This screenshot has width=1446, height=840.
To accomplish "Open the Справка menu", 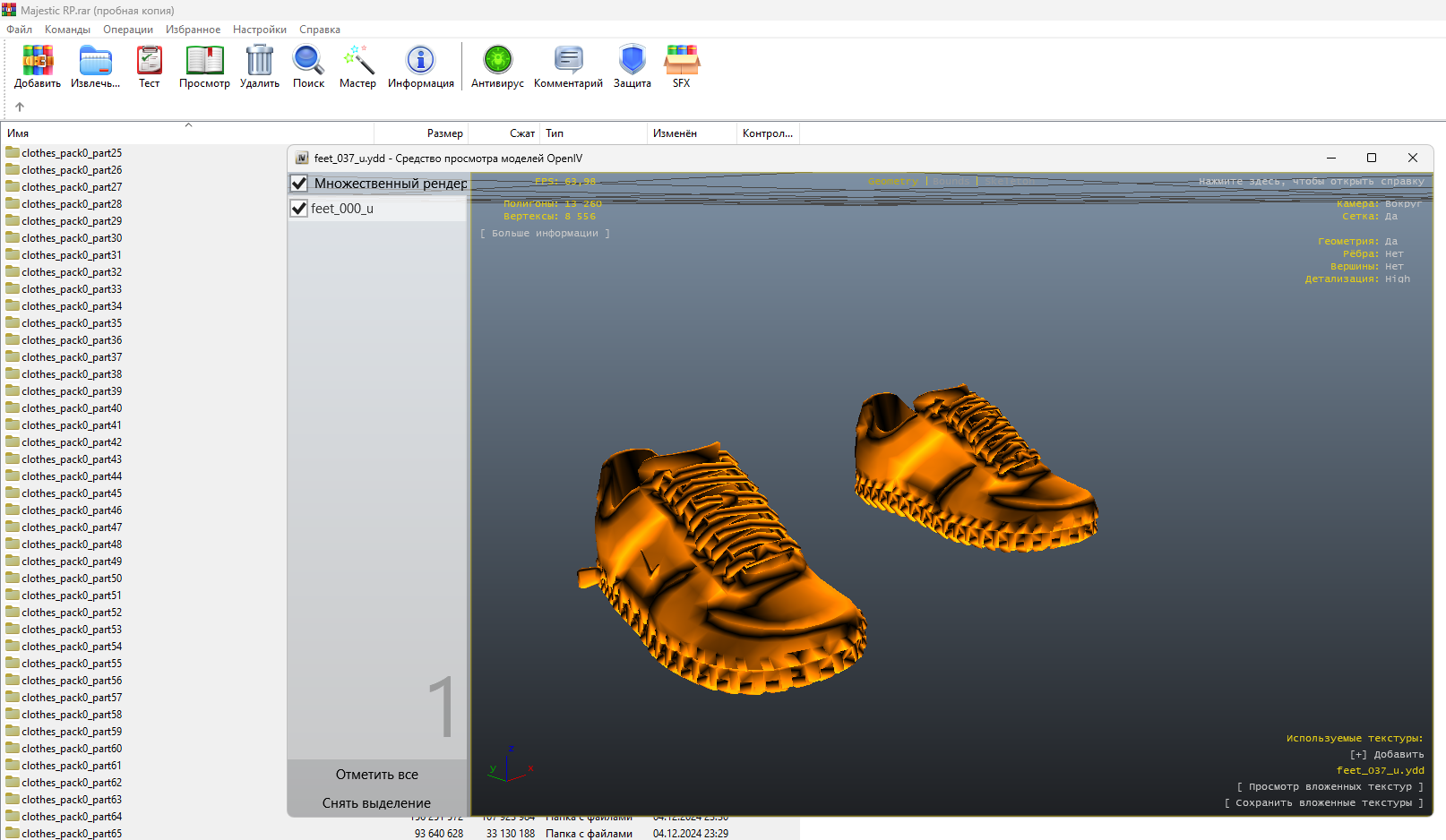I will [x=320, y=30].
